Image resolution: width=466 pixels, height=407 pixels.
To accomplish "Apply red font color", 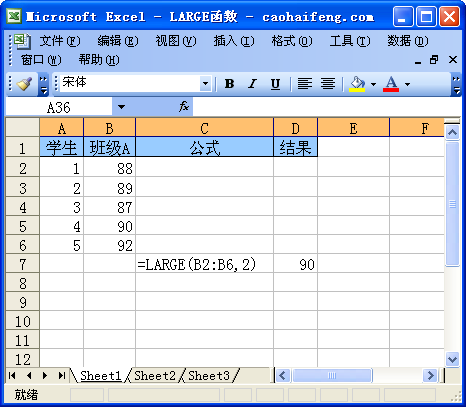I will click(391, 84).
